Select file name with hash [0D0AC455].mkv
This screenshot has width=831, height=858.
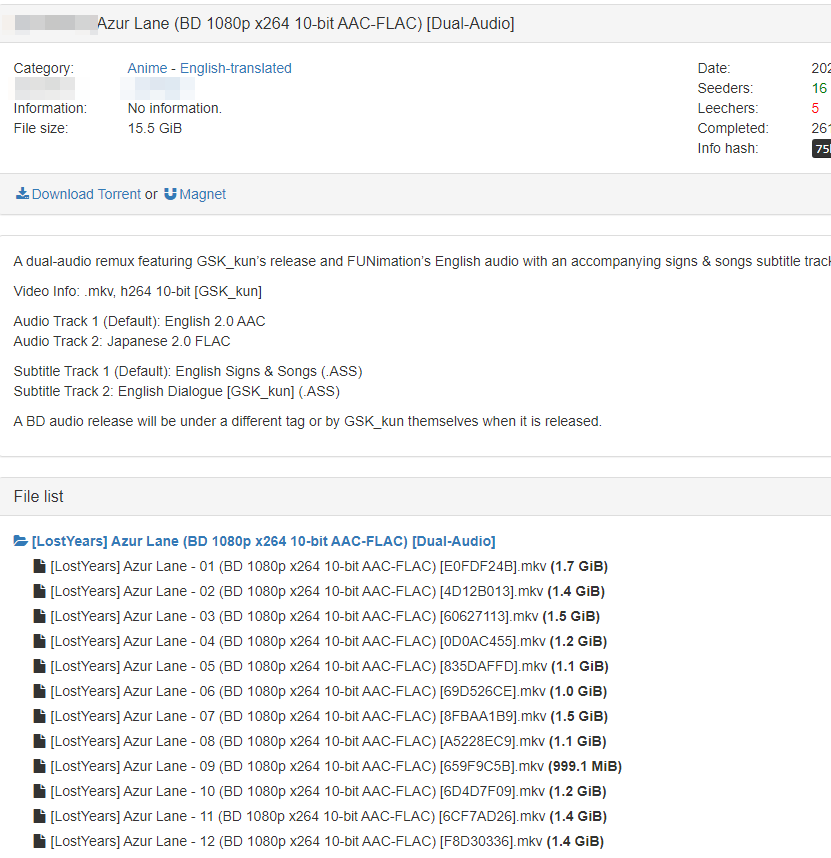tap(298, 641)
